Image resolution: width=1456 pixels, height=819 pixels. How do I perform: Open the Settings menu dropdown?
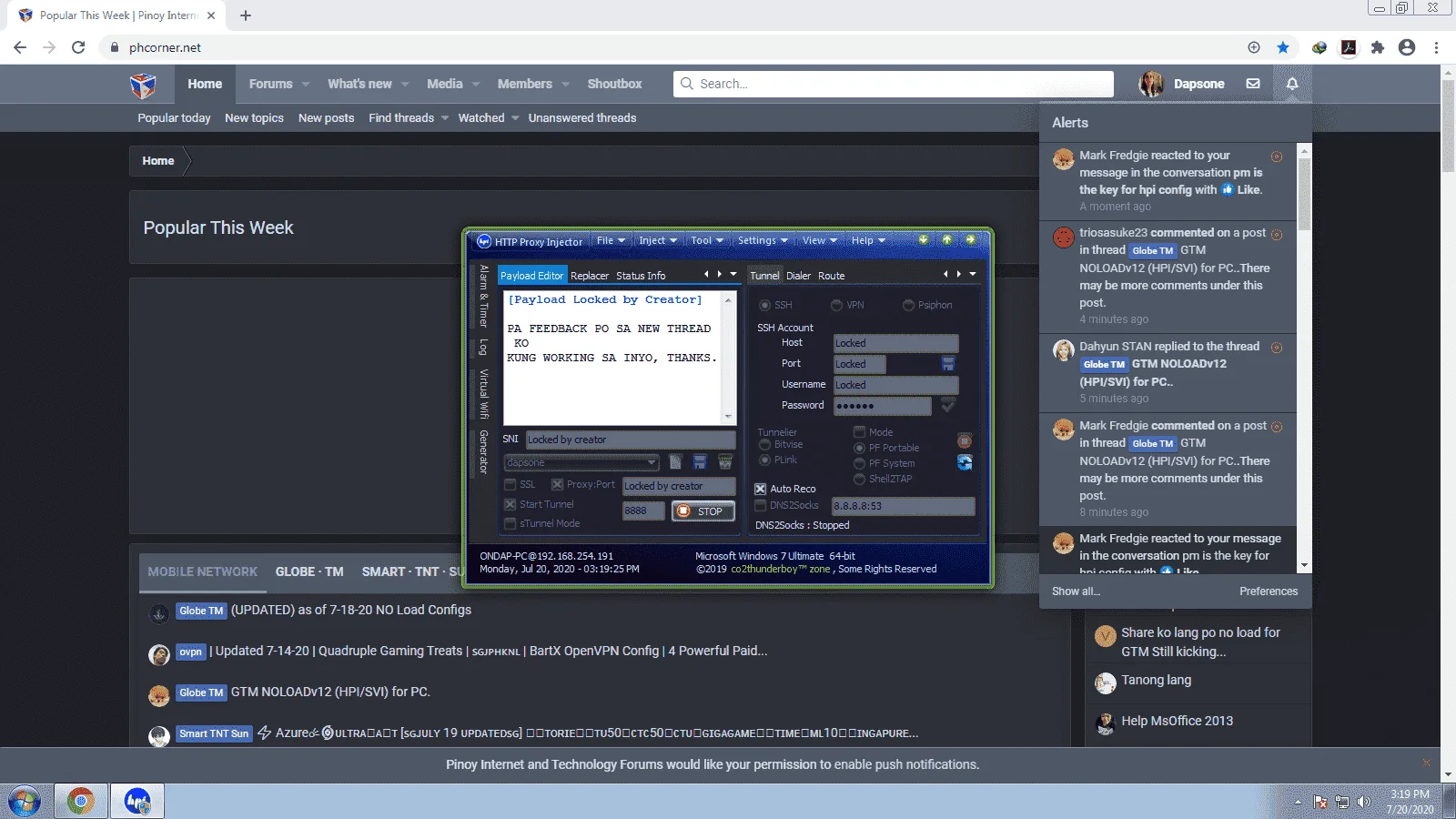(x=763, y=240)
